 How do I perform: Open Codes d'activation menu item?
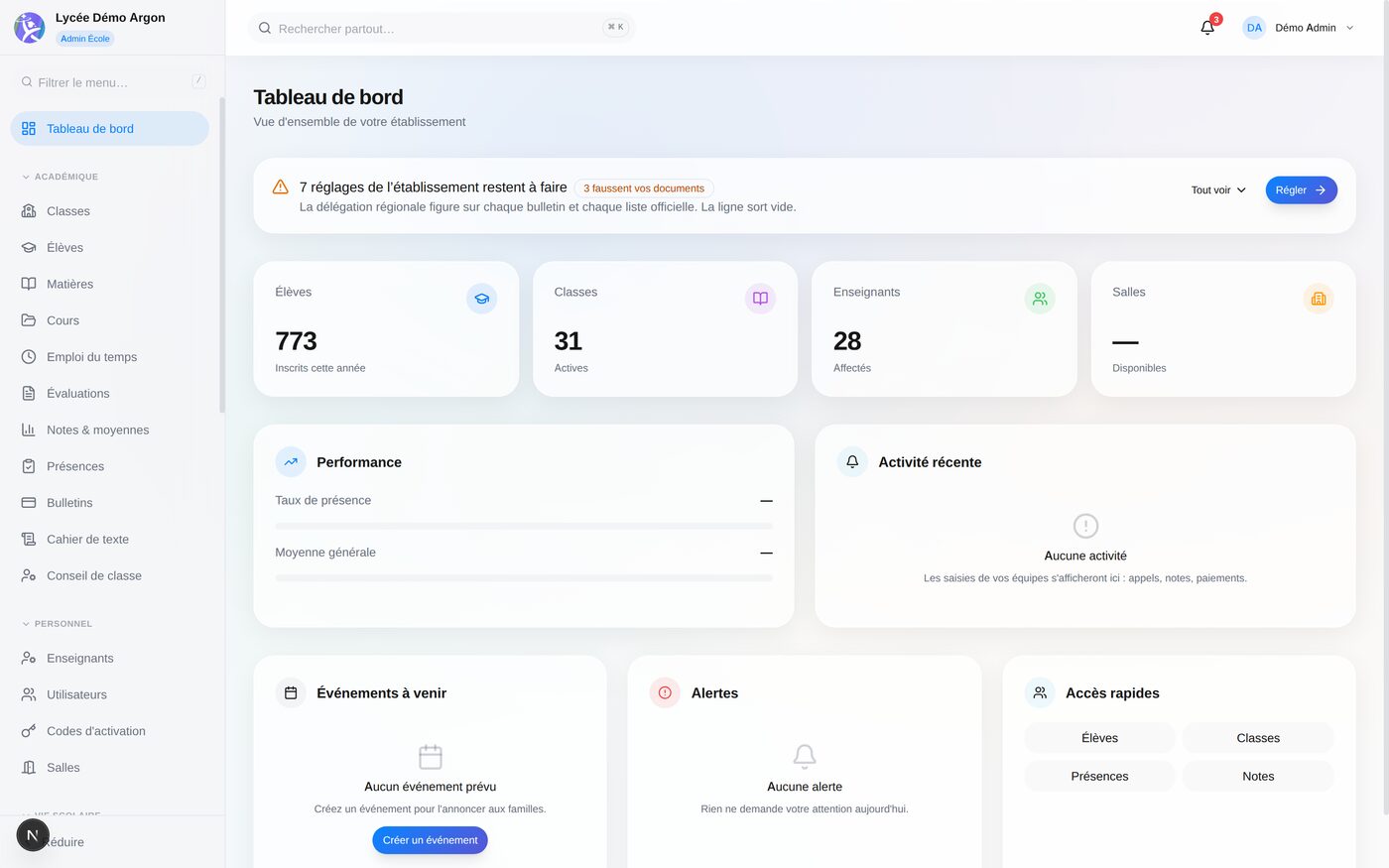click(109, 731)
